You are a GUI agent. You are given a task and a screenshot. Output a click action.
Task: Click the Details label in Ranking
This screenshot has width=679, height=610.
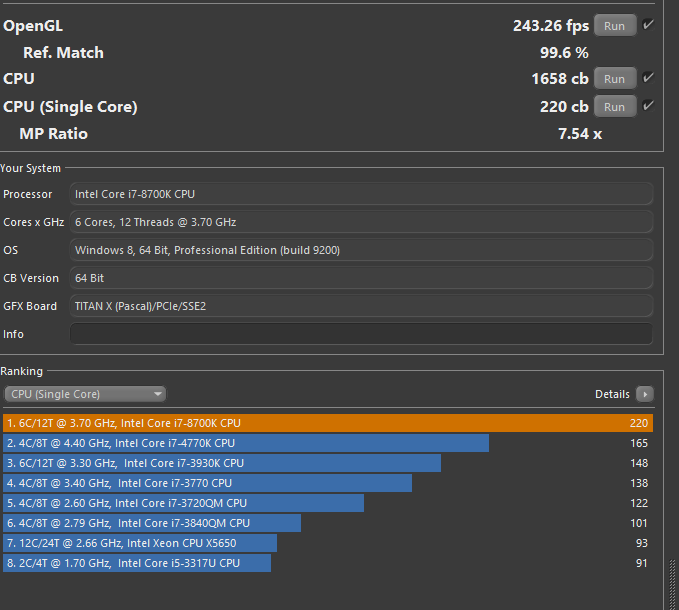pyautogui.click(x=612, y=394)
